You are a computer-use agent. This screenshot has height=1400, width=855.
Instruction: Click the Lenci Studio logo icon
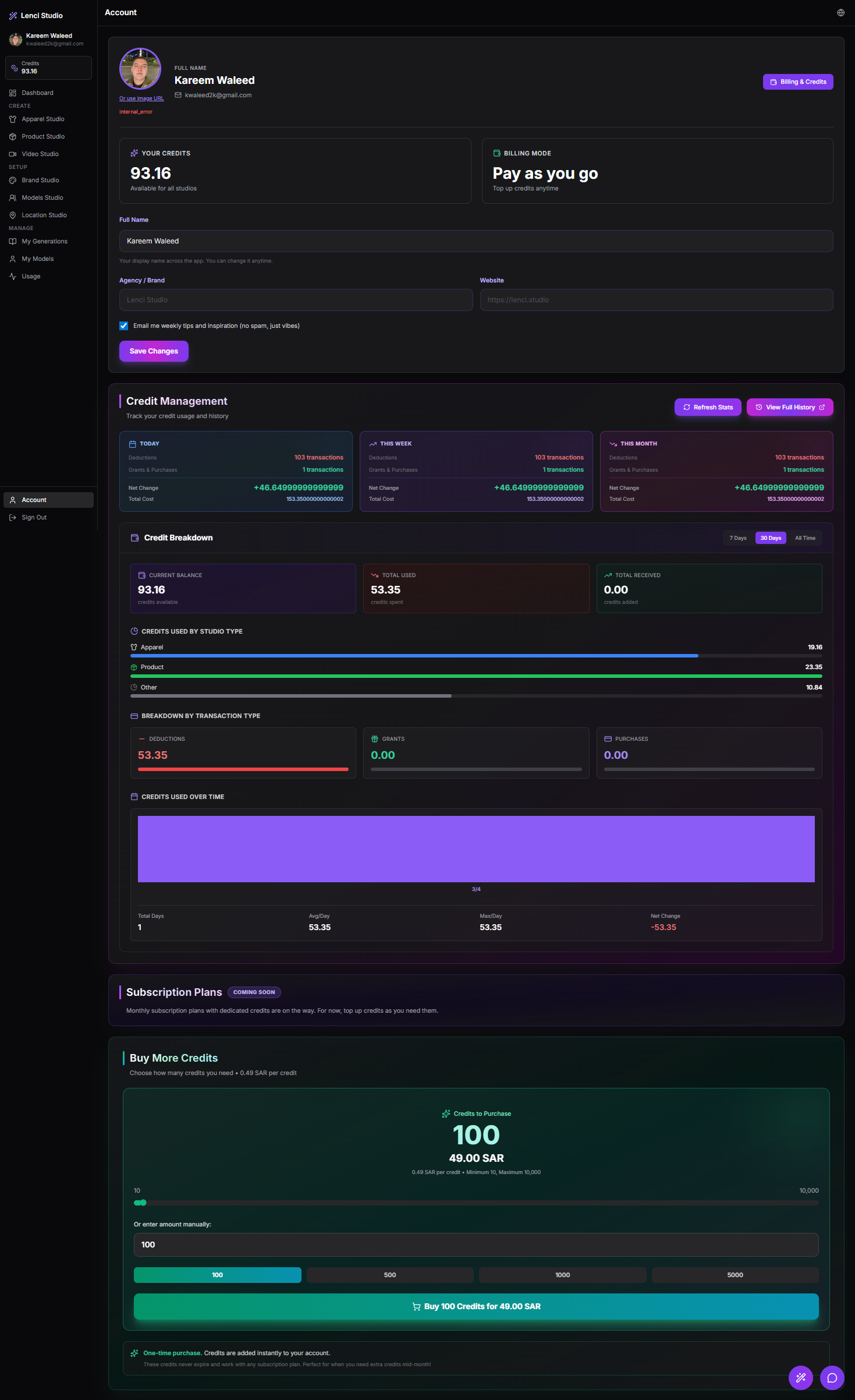pos(13,16)
